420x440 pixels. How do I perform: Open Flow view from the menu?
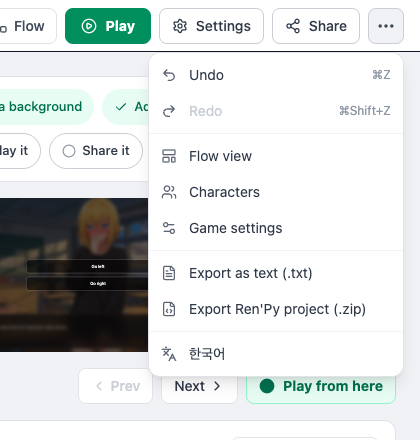[276, 156]
